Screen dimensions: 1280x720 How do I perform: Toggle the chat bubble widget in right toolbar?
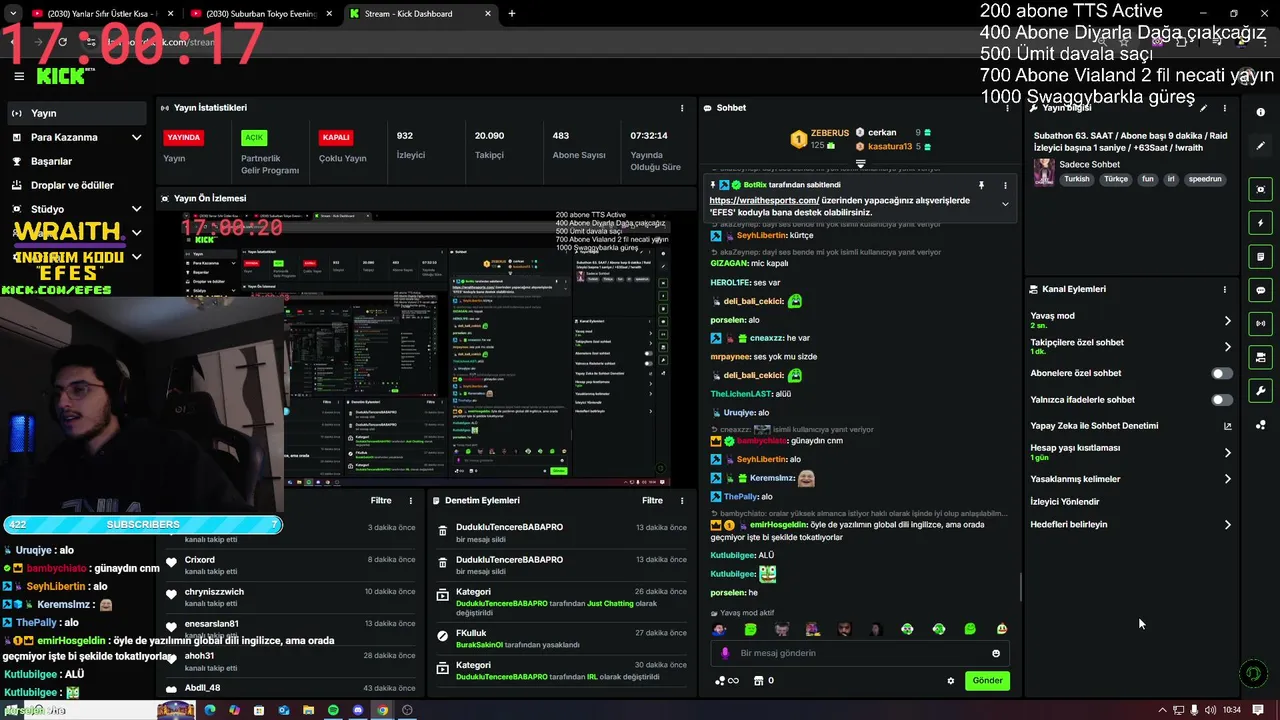(1260, 290)
